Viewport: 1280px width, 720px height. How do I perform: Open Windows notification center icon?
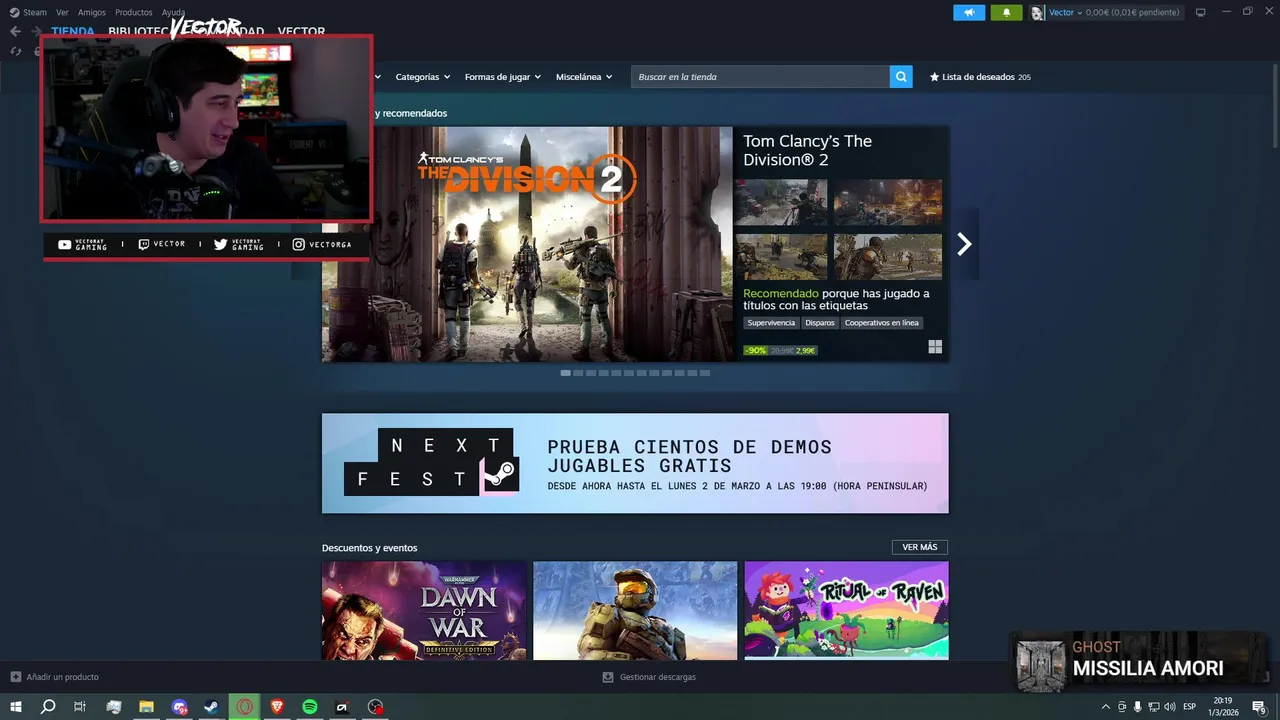point(1259,707)
